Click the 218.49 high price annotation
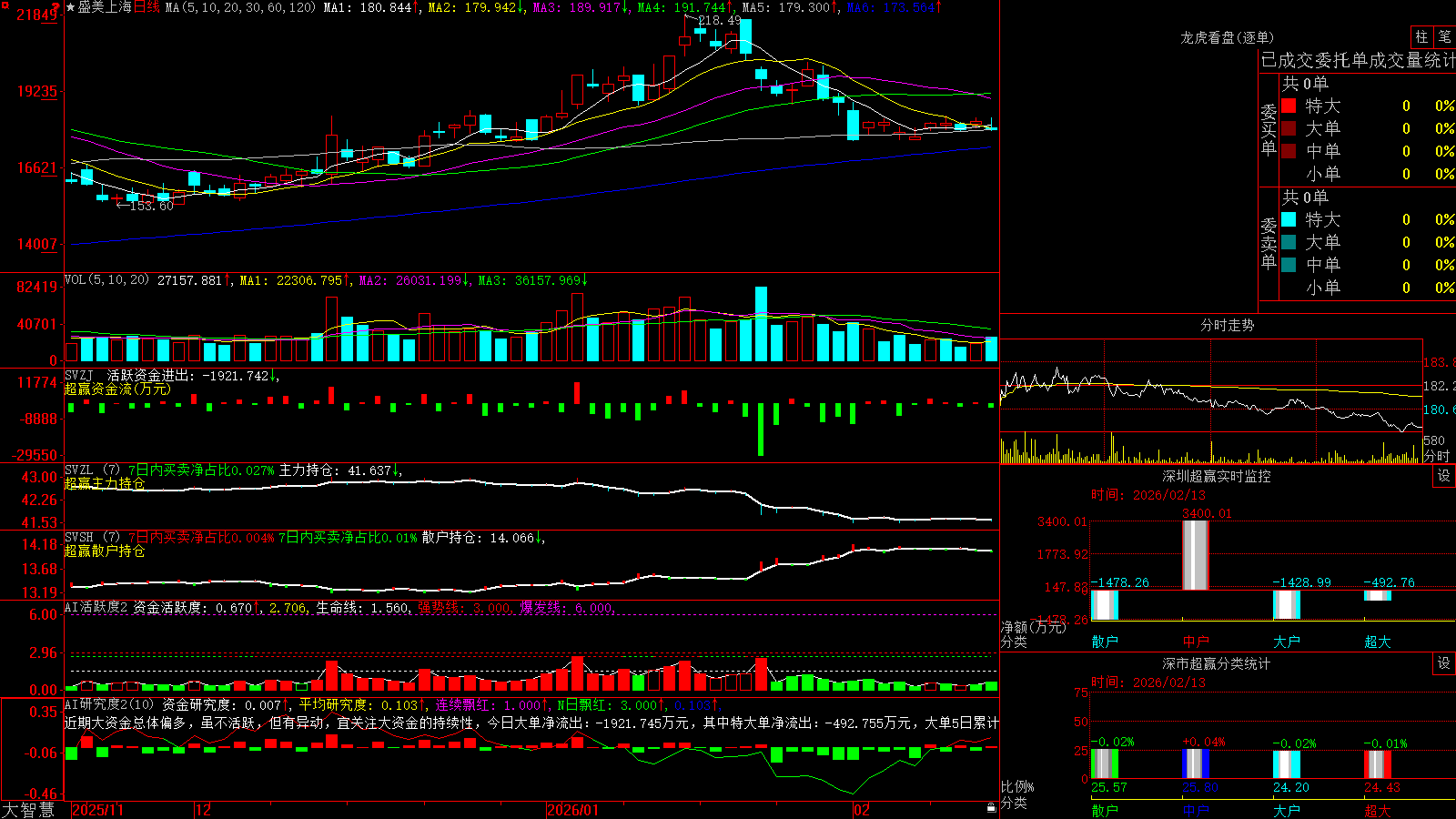1456x819 pixels. (x=720, y=20)
